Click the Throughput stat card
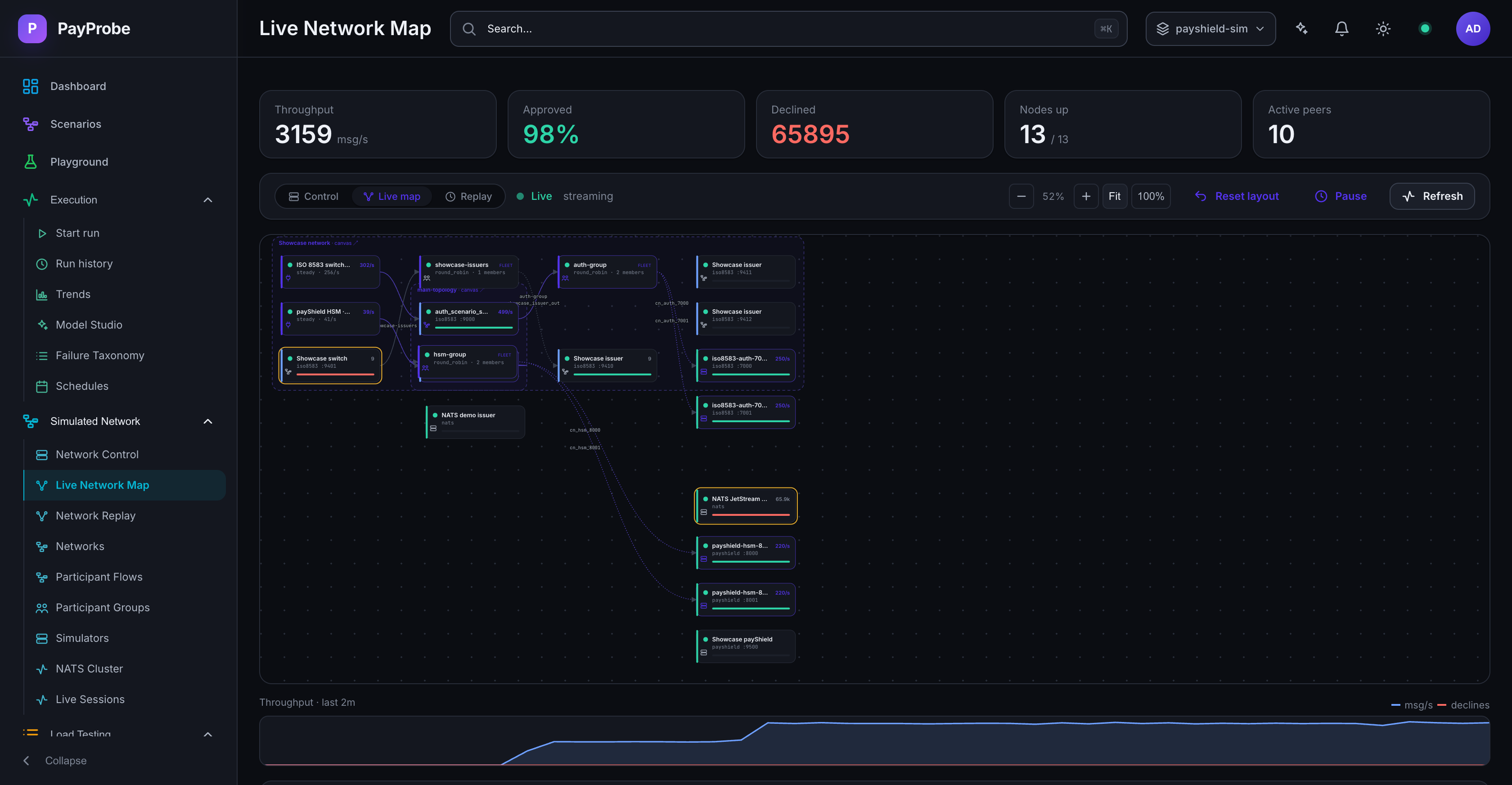 pos(378,124)
